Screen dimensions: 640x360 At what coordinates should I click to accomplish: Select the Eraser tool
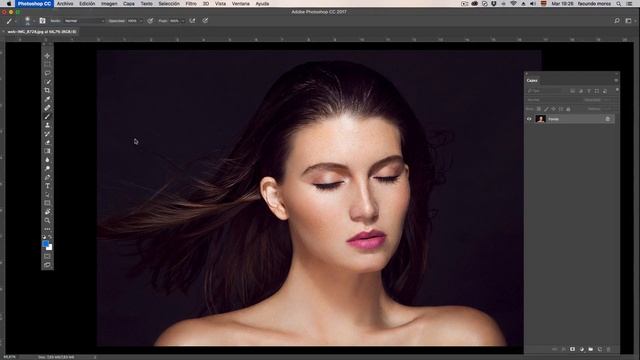(x=47, y=142)
